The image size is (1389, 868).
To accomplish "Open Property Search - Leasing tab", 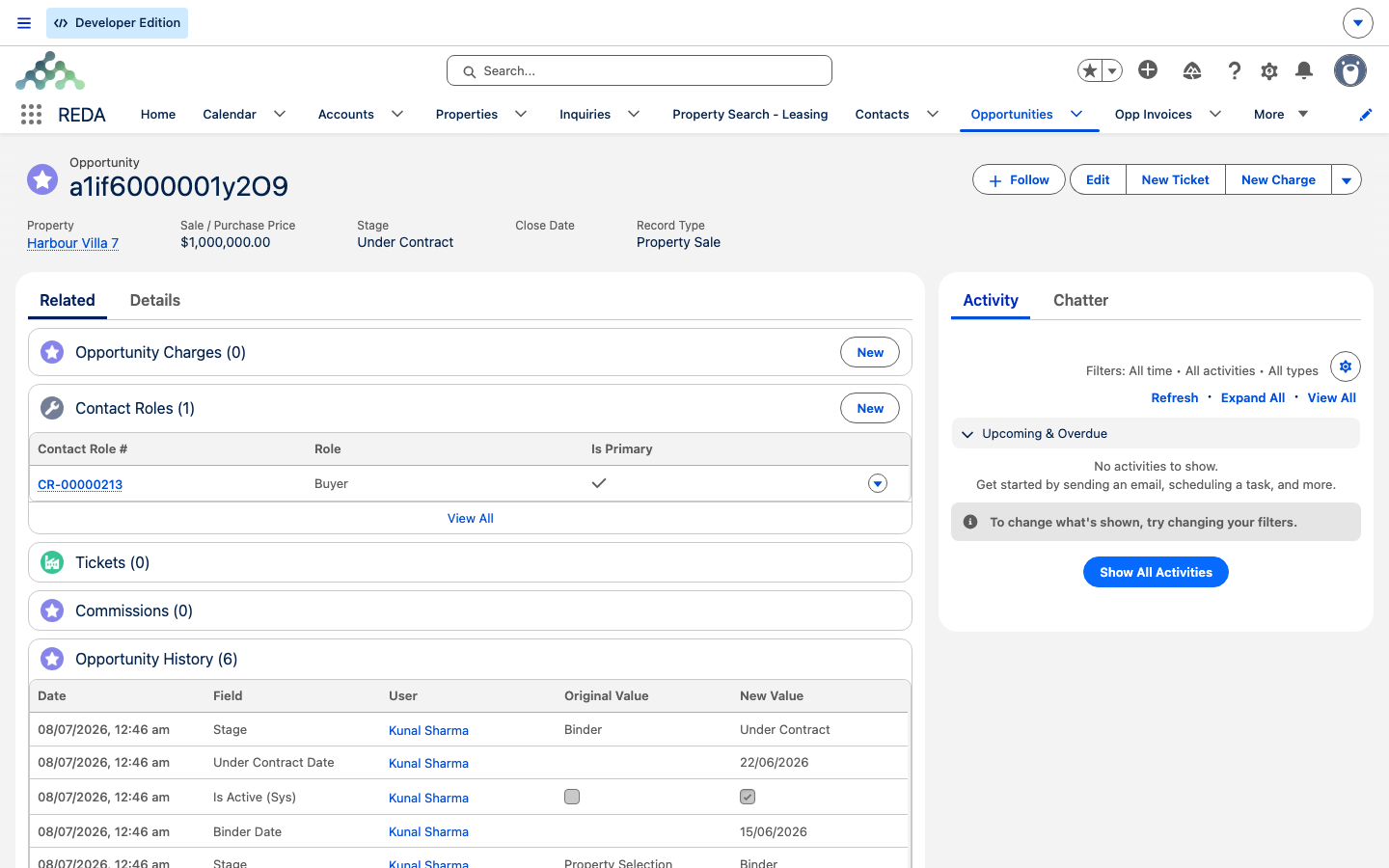I will [750, 114].
